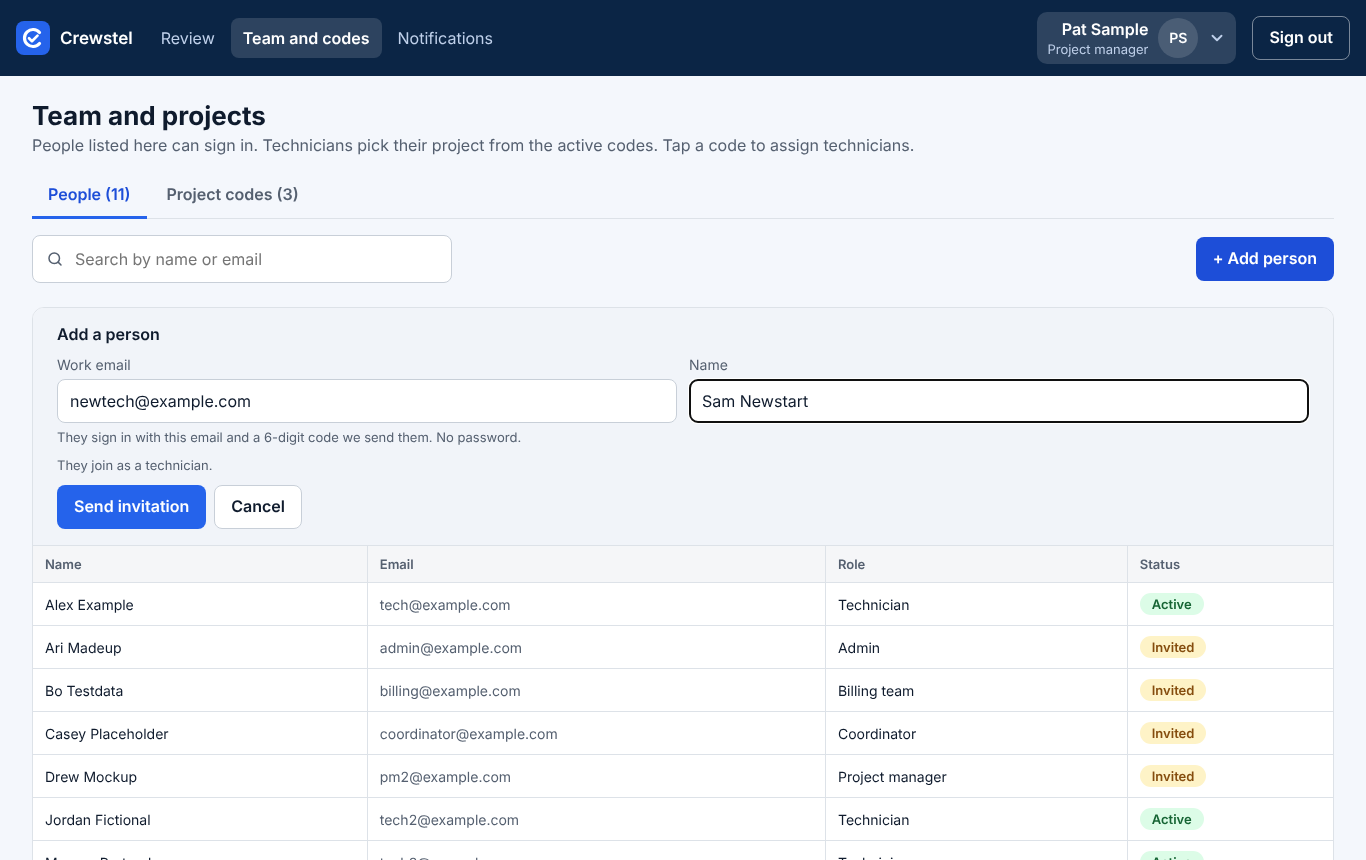This screenshot has height=860, width=1366.
Task: Focus the Search by name or email field
Action: 242,259
